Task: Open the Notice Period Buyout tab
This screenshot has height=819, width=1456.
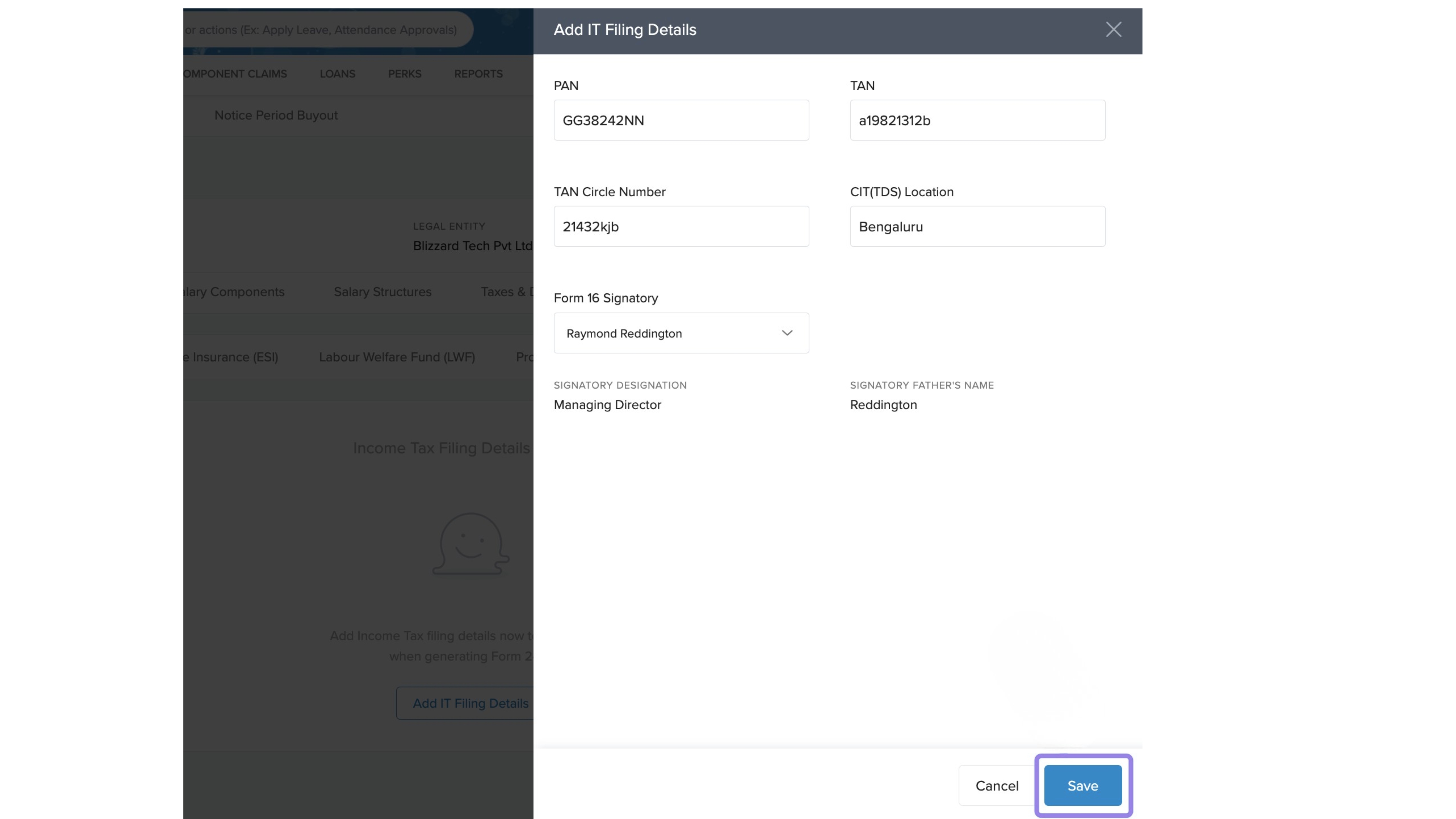Action: [276, 115]
